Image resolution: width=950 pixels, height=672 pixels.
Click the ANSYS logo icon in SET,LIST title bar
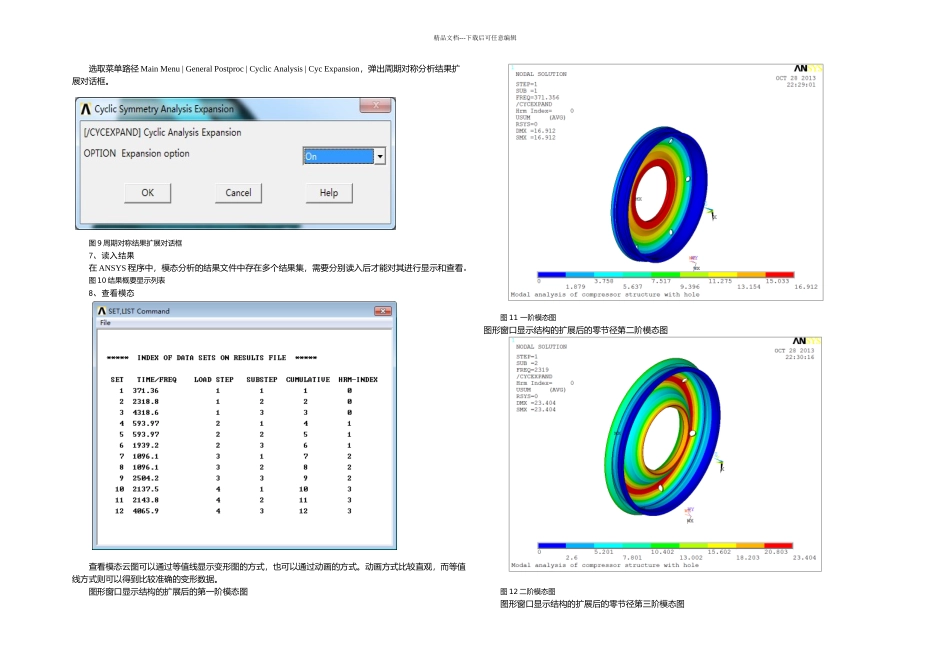(102, 311)
